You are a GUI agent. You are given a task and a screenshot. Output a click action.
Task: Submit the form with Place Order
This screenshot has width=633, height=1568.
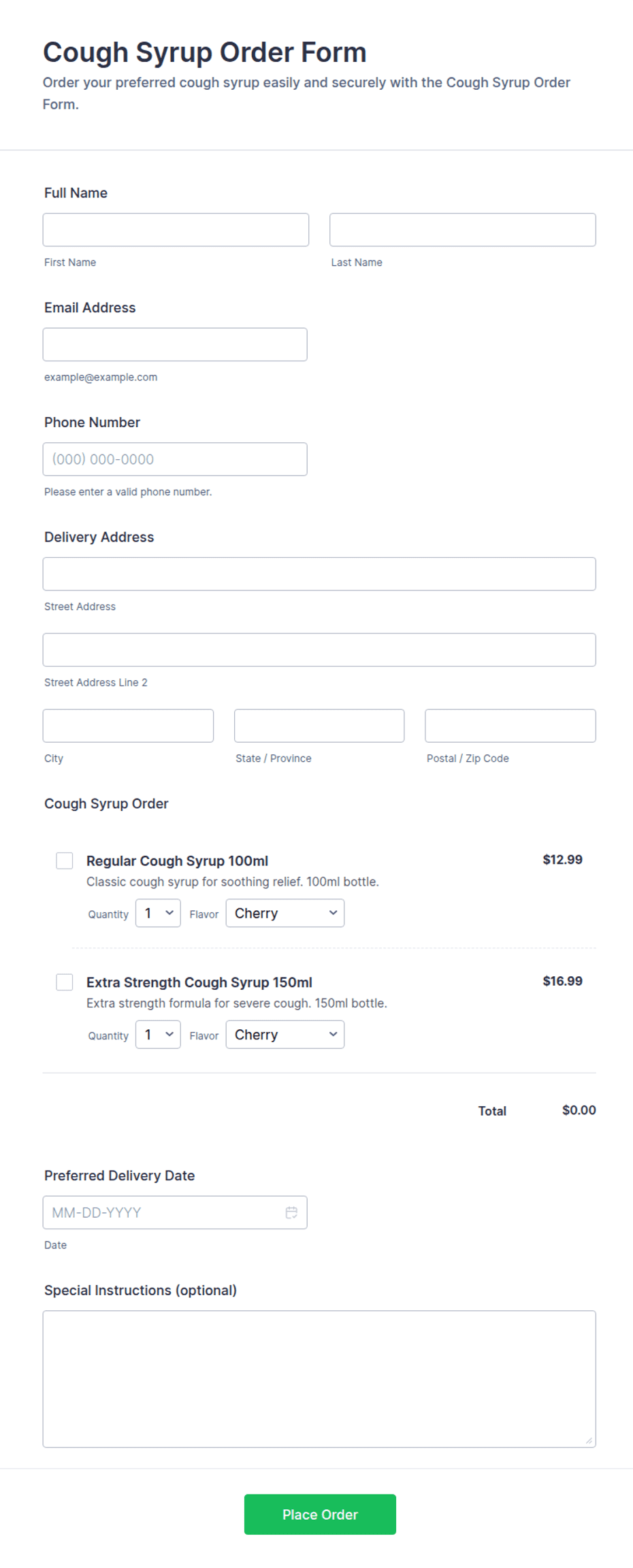(320, 1514)
